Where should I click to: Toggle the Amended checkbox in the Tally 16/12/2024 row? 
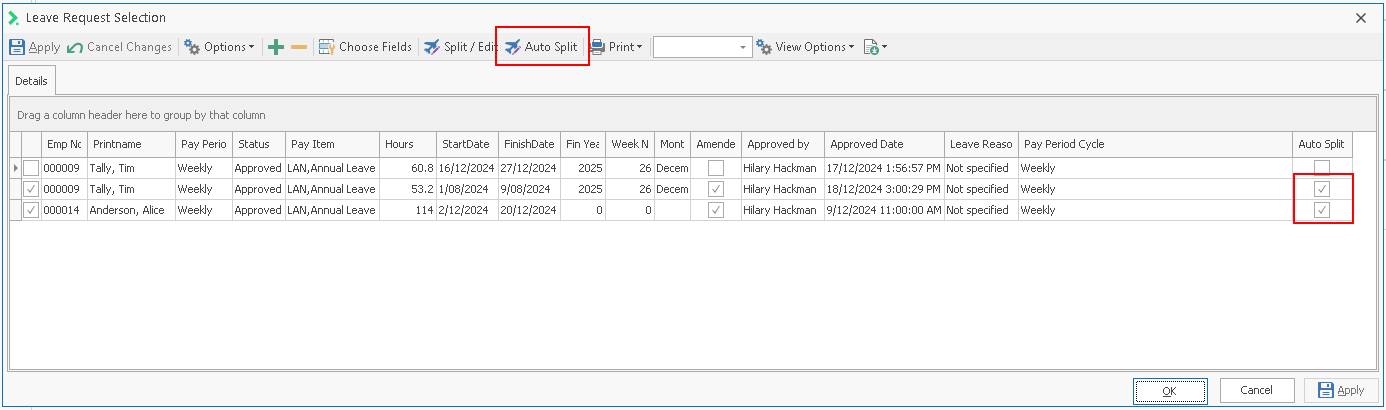pos(715,168)
